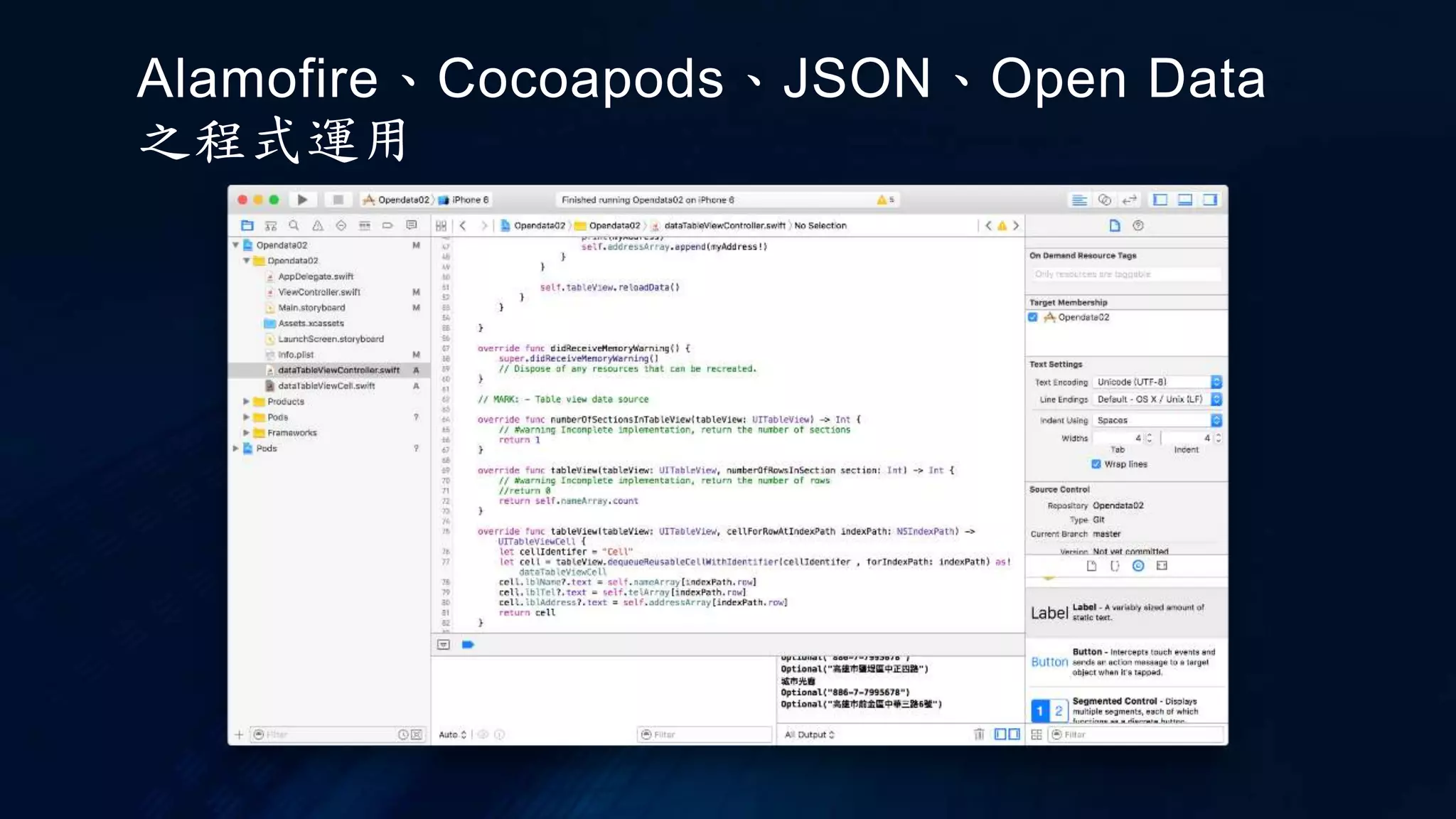The image size is (1456, 819).
Task: Toggle the Wrap lines checkbox
Action: click(x=1096, y=464)
